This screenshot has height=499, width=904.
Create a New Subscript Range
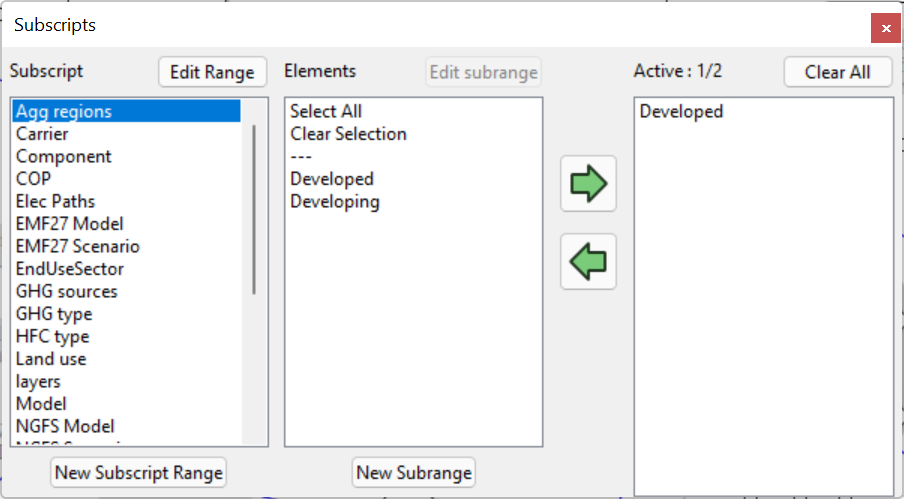tap(139, 472)
